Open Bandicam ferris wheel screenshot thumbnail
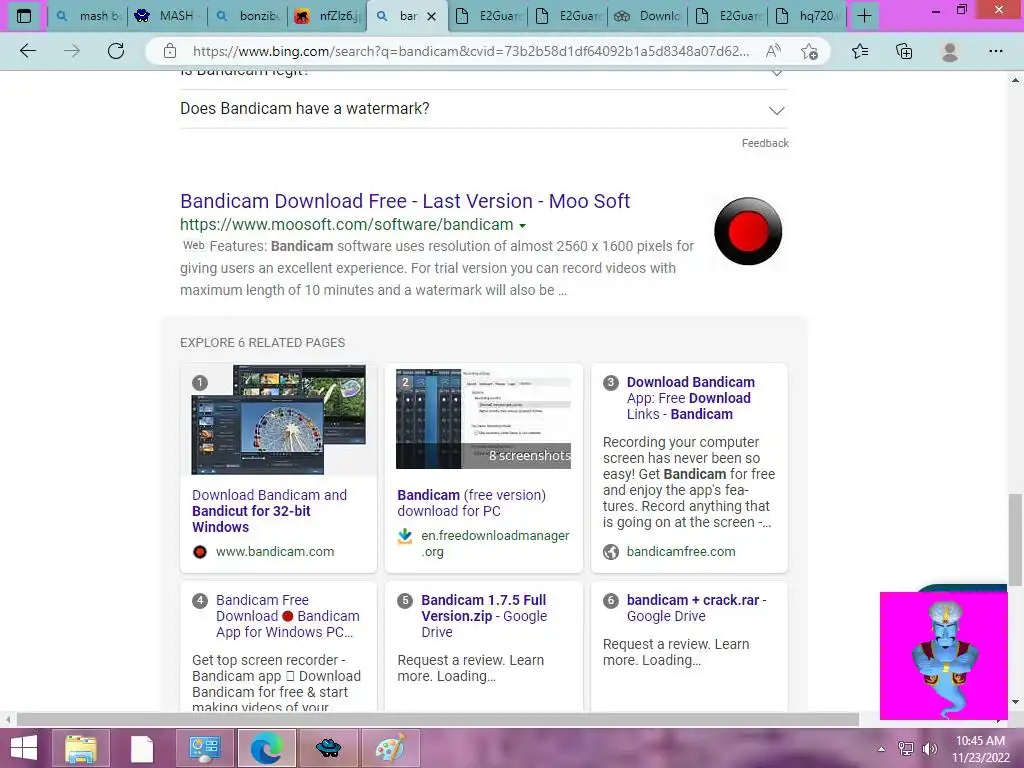The image size is (1024, 768). pyautogui.click(x=279, y=419)
